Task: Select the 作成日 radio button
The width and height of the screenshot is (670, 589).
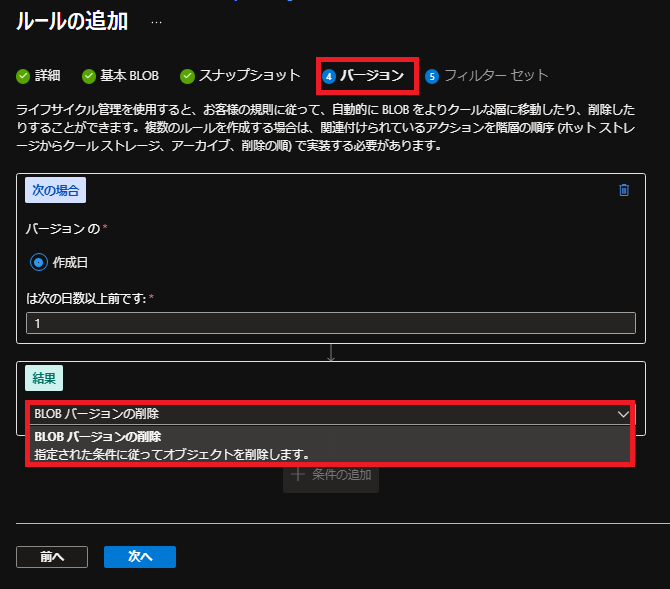Action: (38, 262)
